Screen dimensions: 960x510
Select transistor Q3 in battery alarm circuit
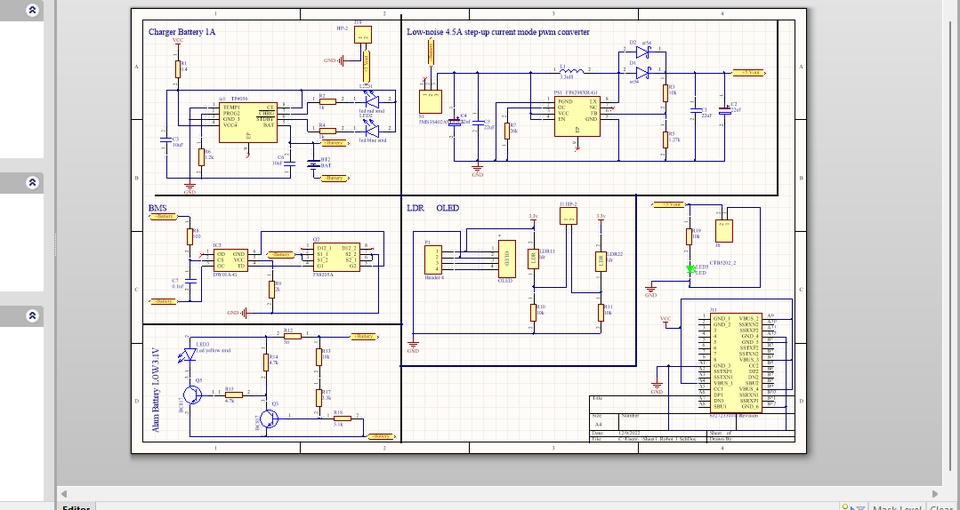[x=269, y=419]
